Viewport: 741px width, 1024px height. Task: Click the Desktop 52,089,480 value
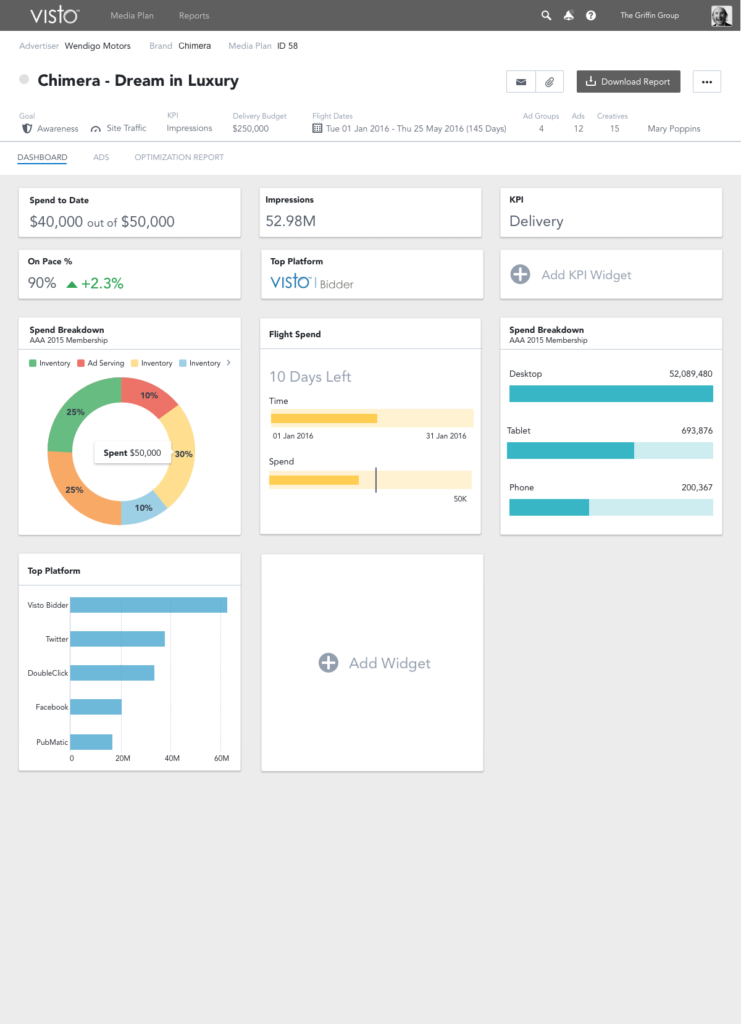tap(691, 374)
